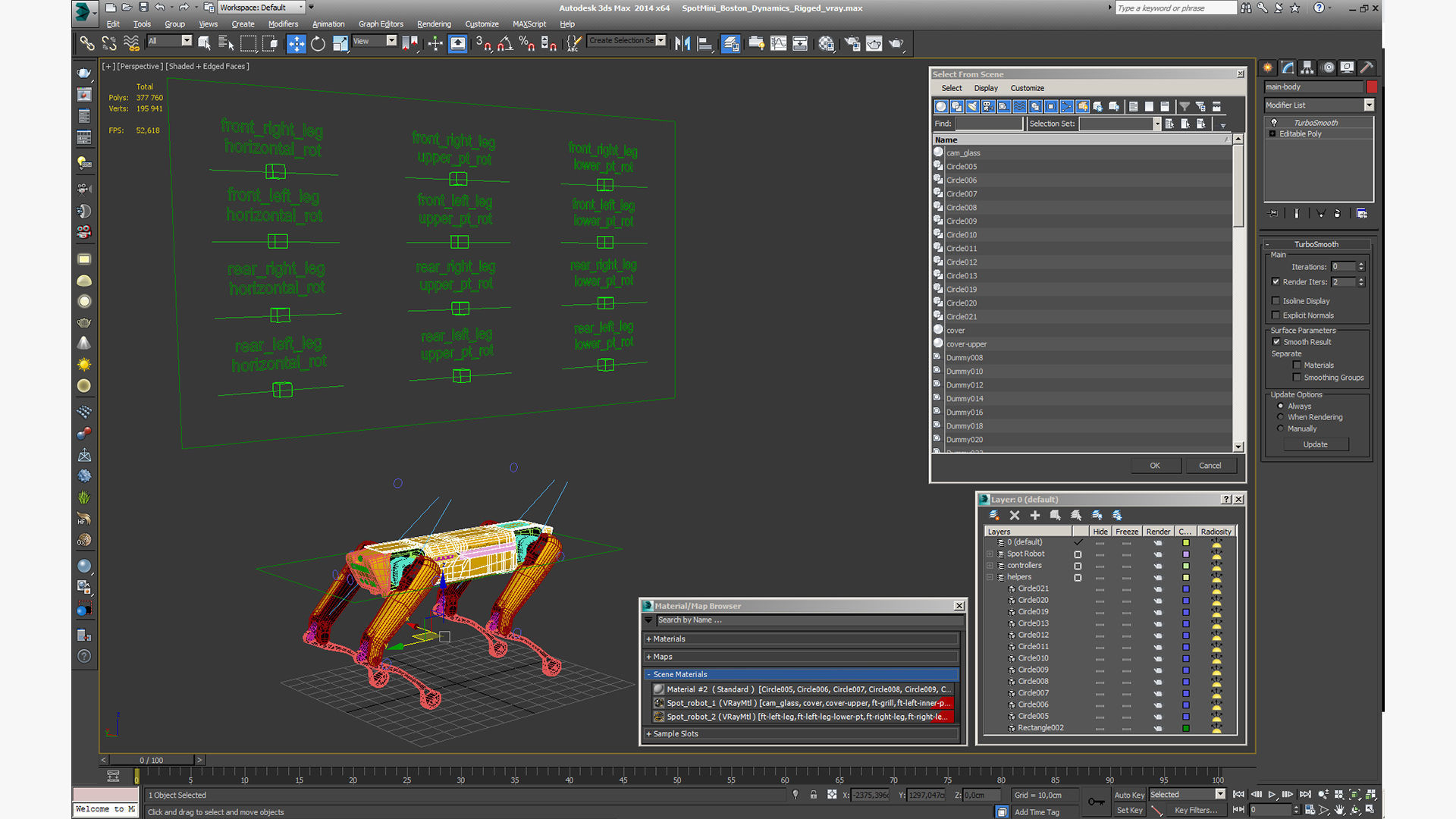Open Customize menu in Select From Scene
Image resolution: width=1456 pixels, height=819 pixels.
point(1027,88)
